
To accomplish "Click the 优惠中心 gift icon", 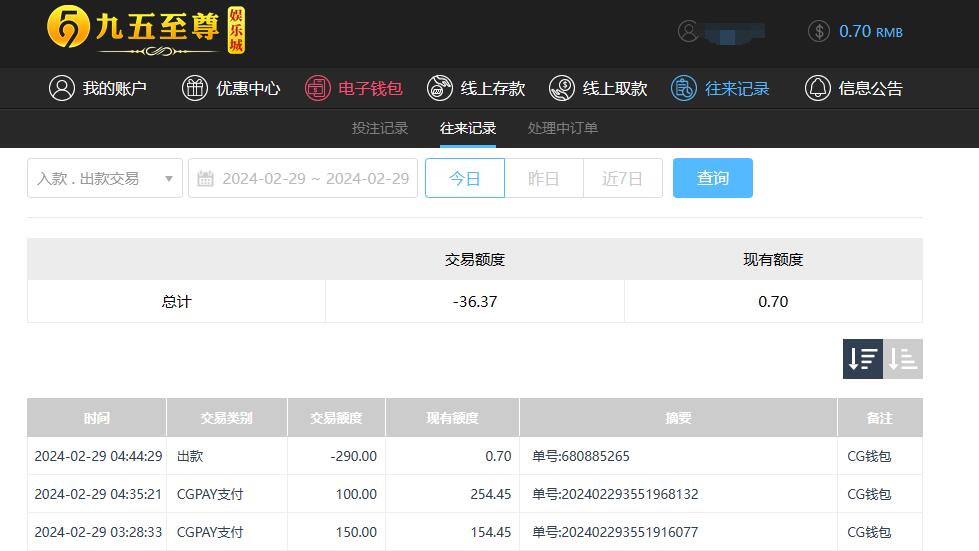I will pyautogui.click(x=195, y=88).
